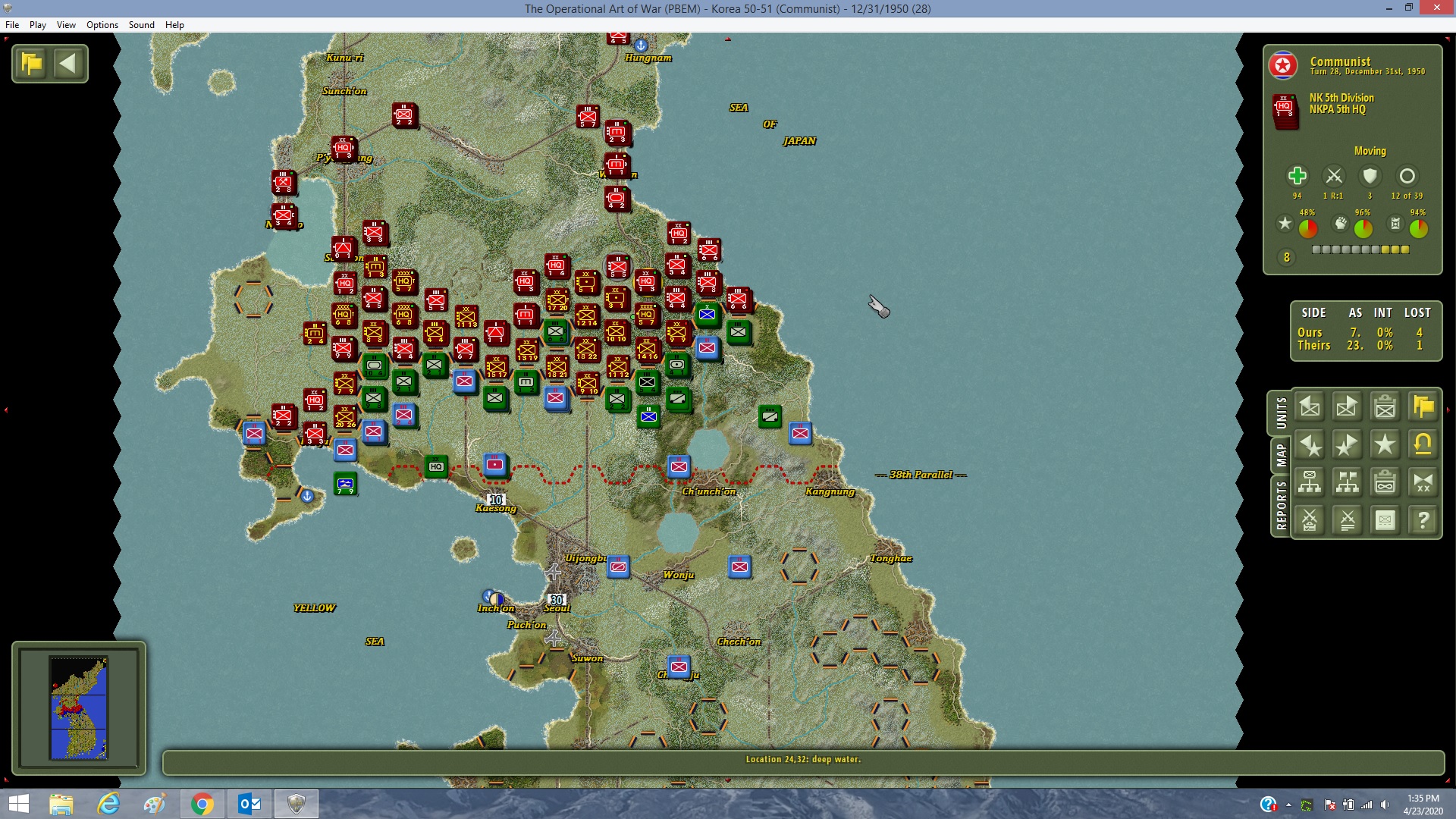1456x819 pixels.
Task: Click the Communist flag emblem
Action: coord(1283,66)
